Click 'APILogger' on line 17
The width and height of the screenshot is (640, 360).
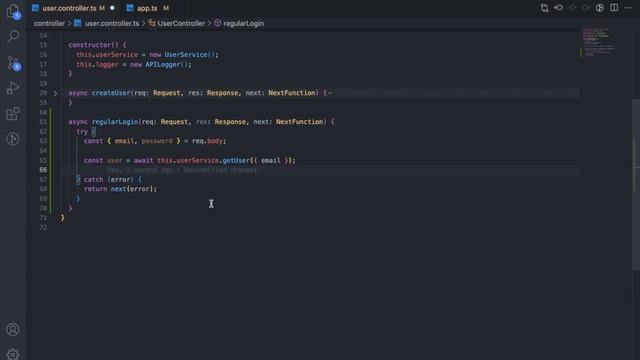pos(163,64)
